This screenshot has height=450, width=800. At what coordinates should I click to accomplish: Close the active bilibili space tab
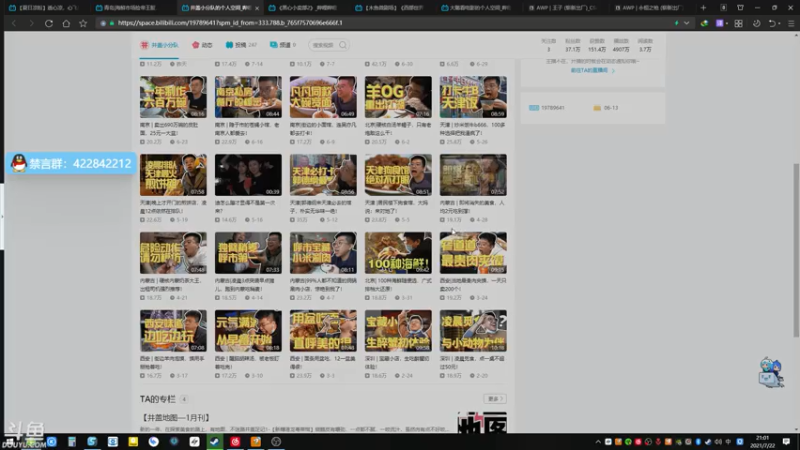tap(257, 8)
